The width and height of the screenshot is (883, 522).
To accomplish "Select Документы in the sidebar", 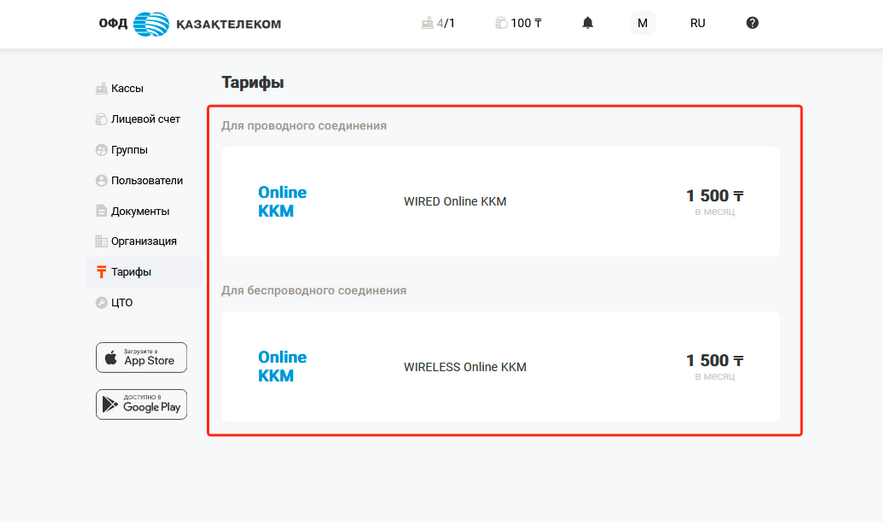I will 140,211.
